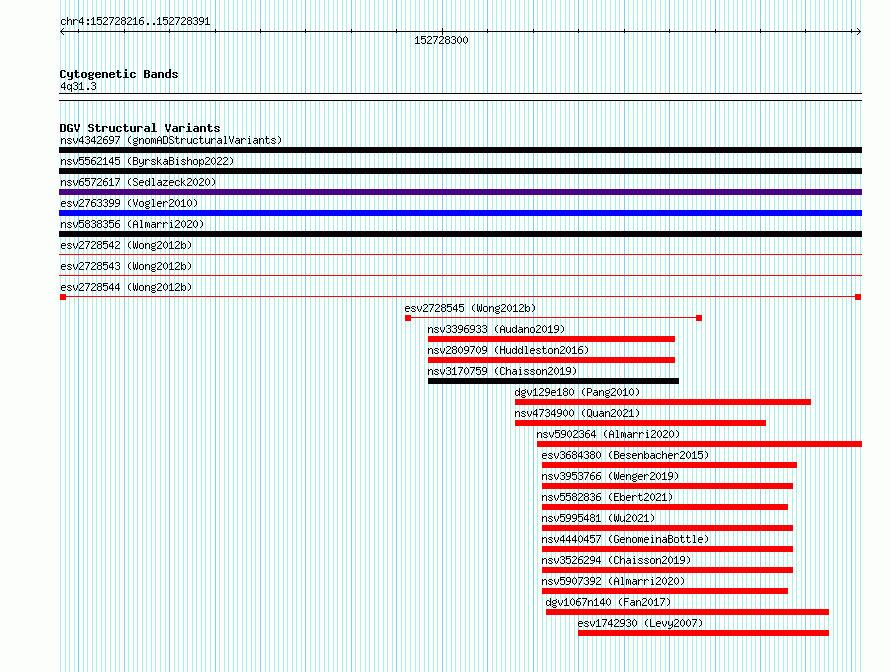Click the right red endpoint of esv2728545

699,318
